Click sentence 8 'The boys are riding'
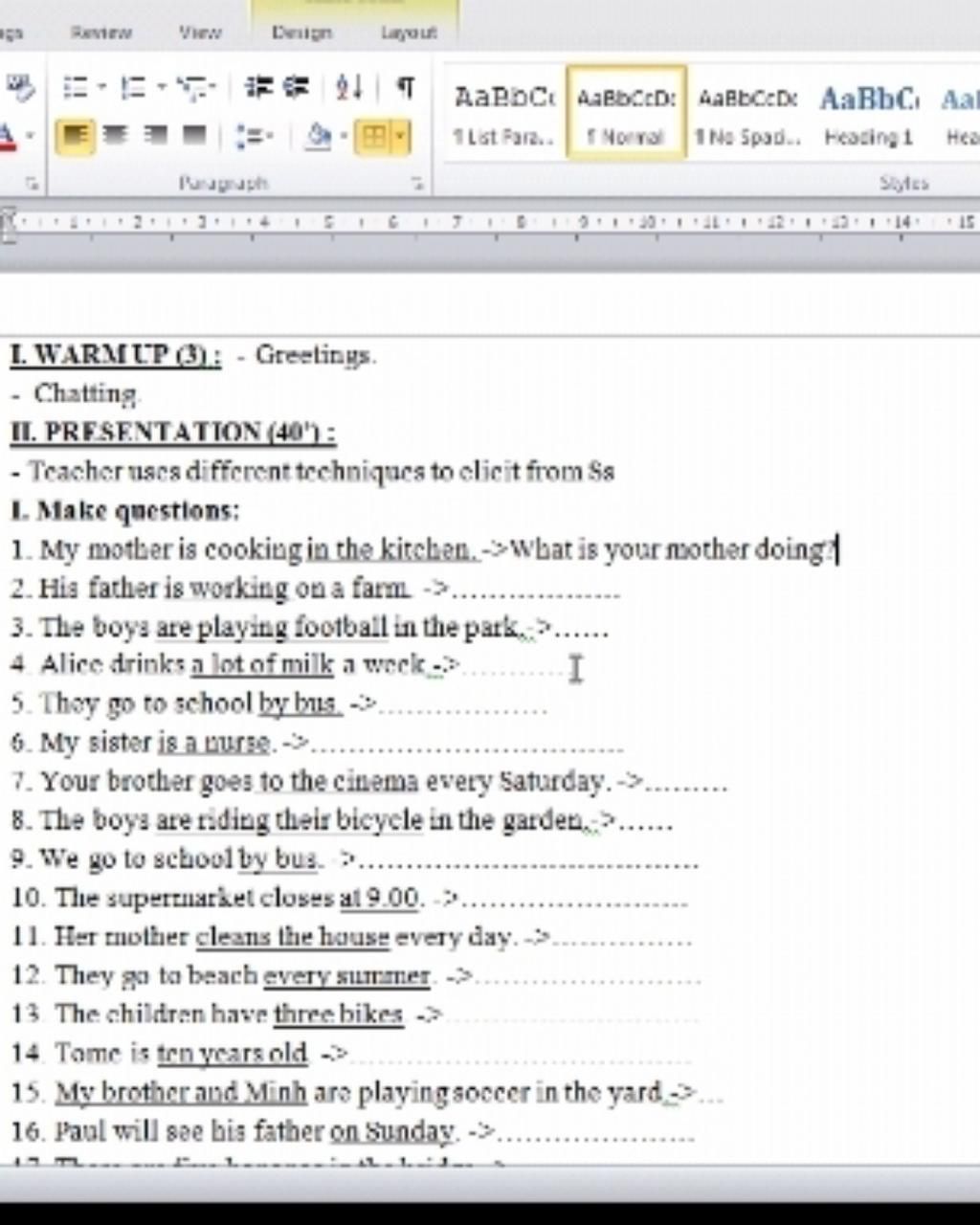This screenshot has height=1225, width=980. coord(342,820)
